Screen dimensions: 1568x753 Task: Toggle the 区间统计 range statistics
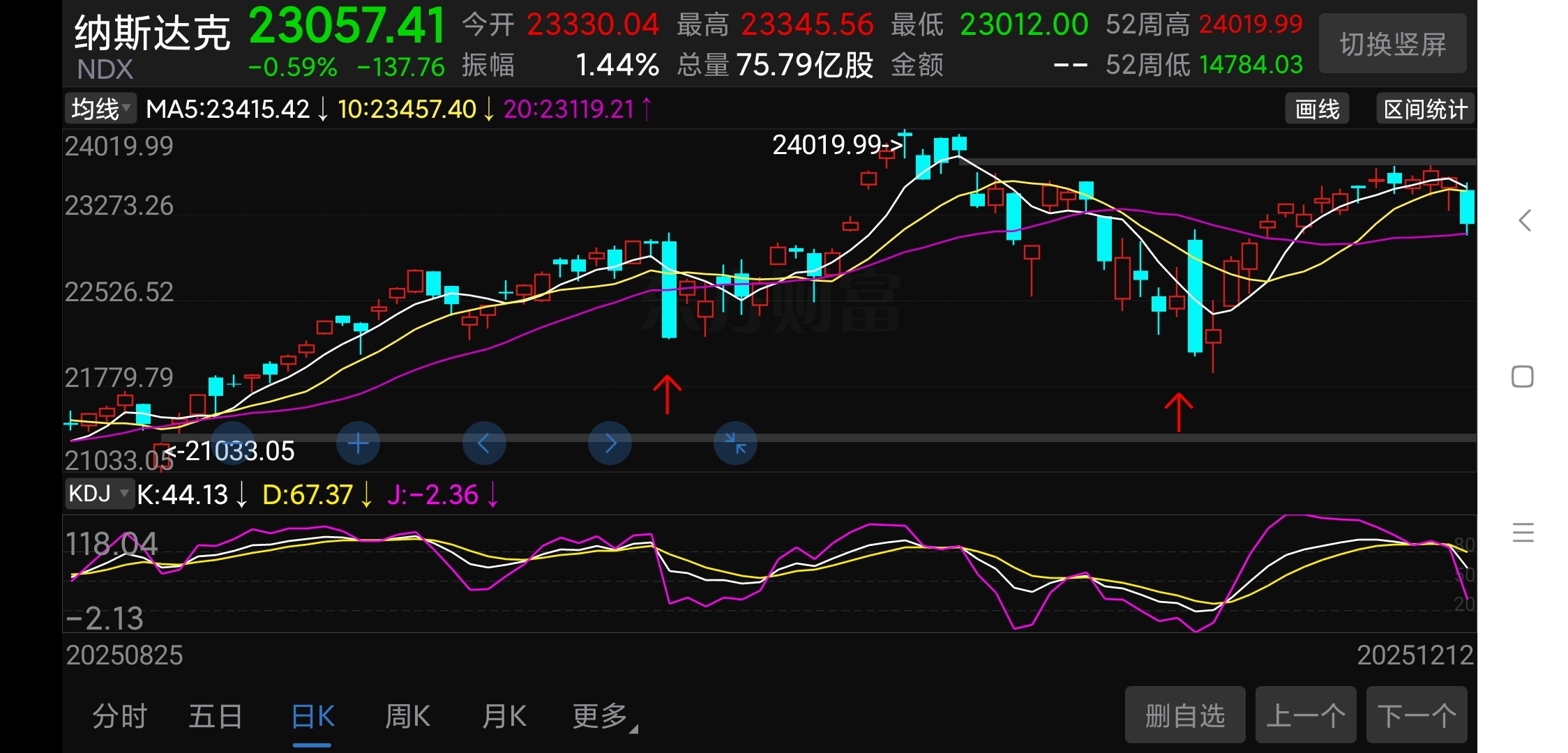(1425, 109)
